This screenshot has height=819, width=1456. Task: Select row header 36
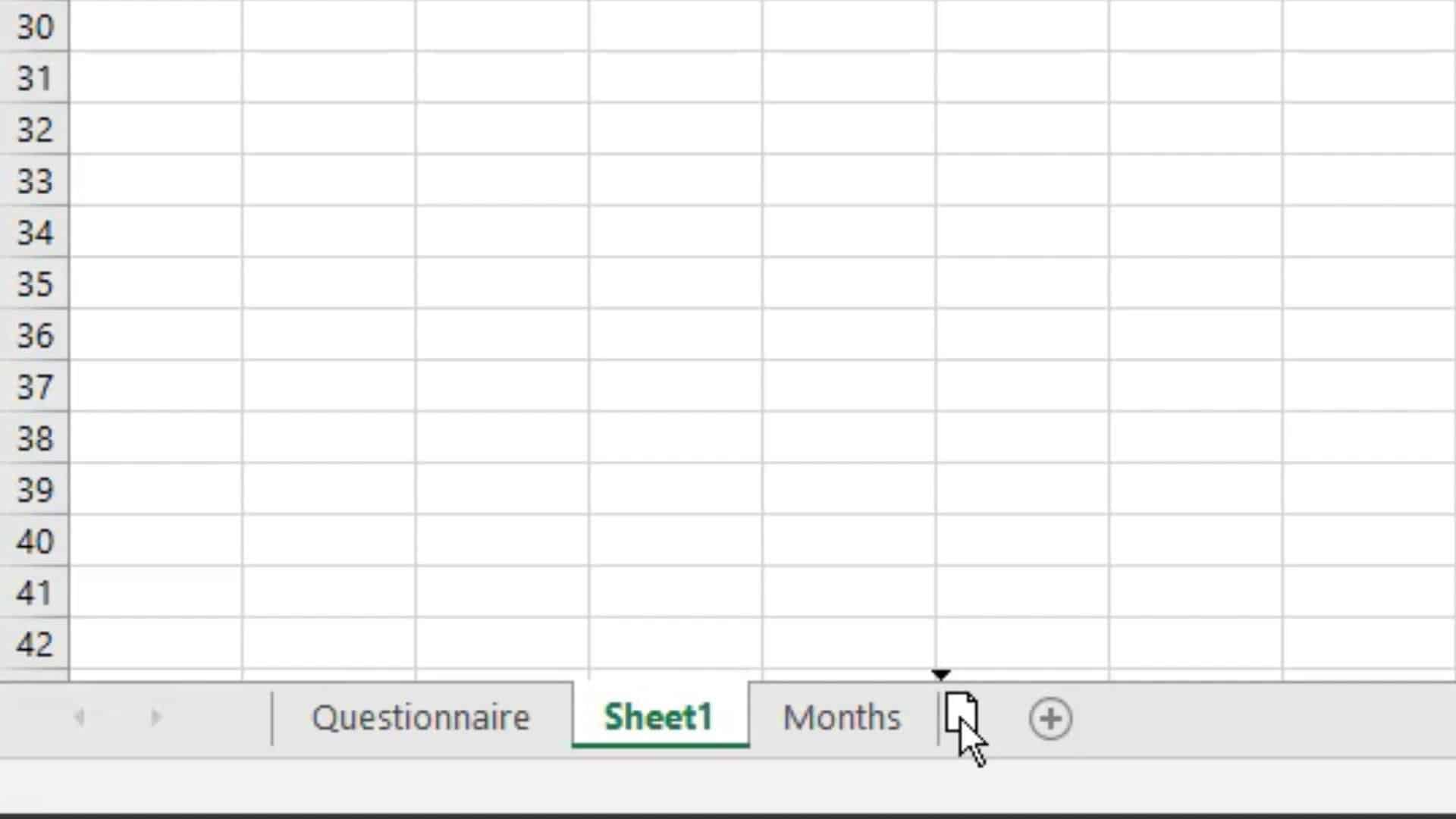pos(34,336)
